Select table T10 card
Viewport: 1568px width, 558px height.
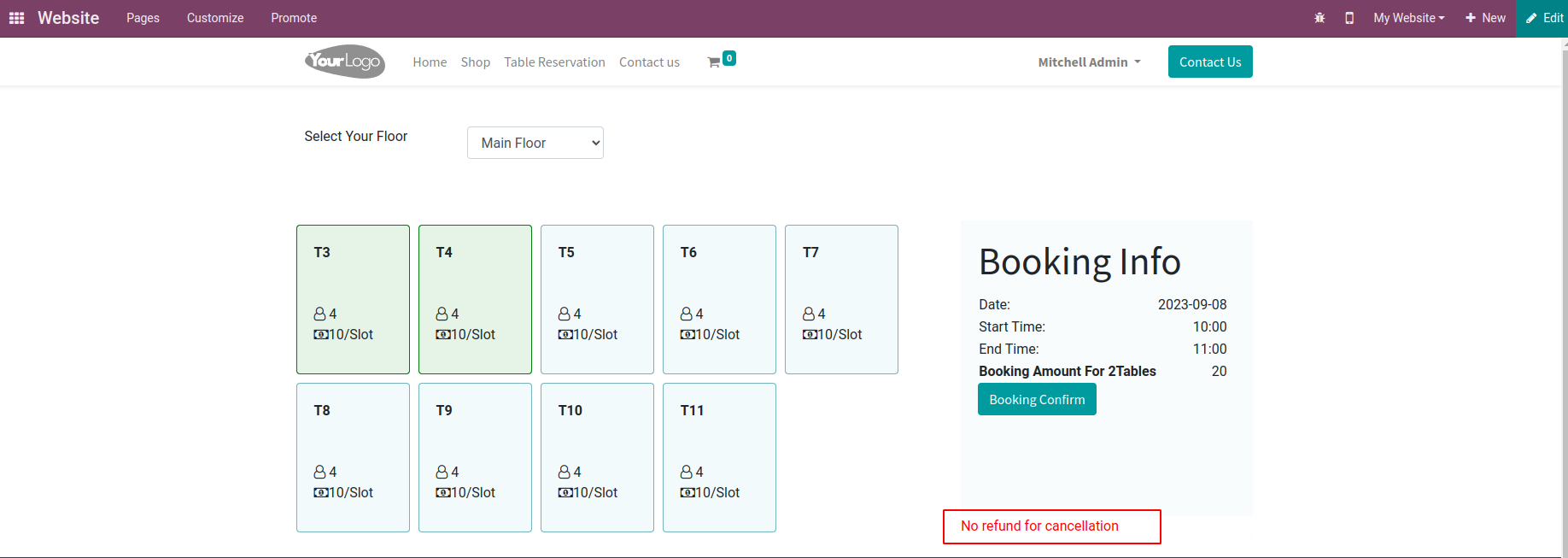coord(597,457)
